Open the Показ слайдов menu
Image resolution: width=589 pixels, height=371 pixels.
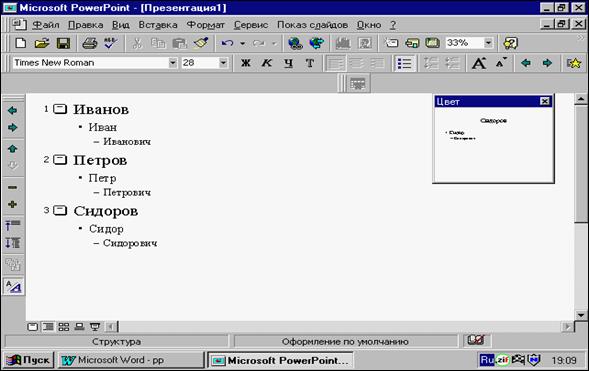313,25
